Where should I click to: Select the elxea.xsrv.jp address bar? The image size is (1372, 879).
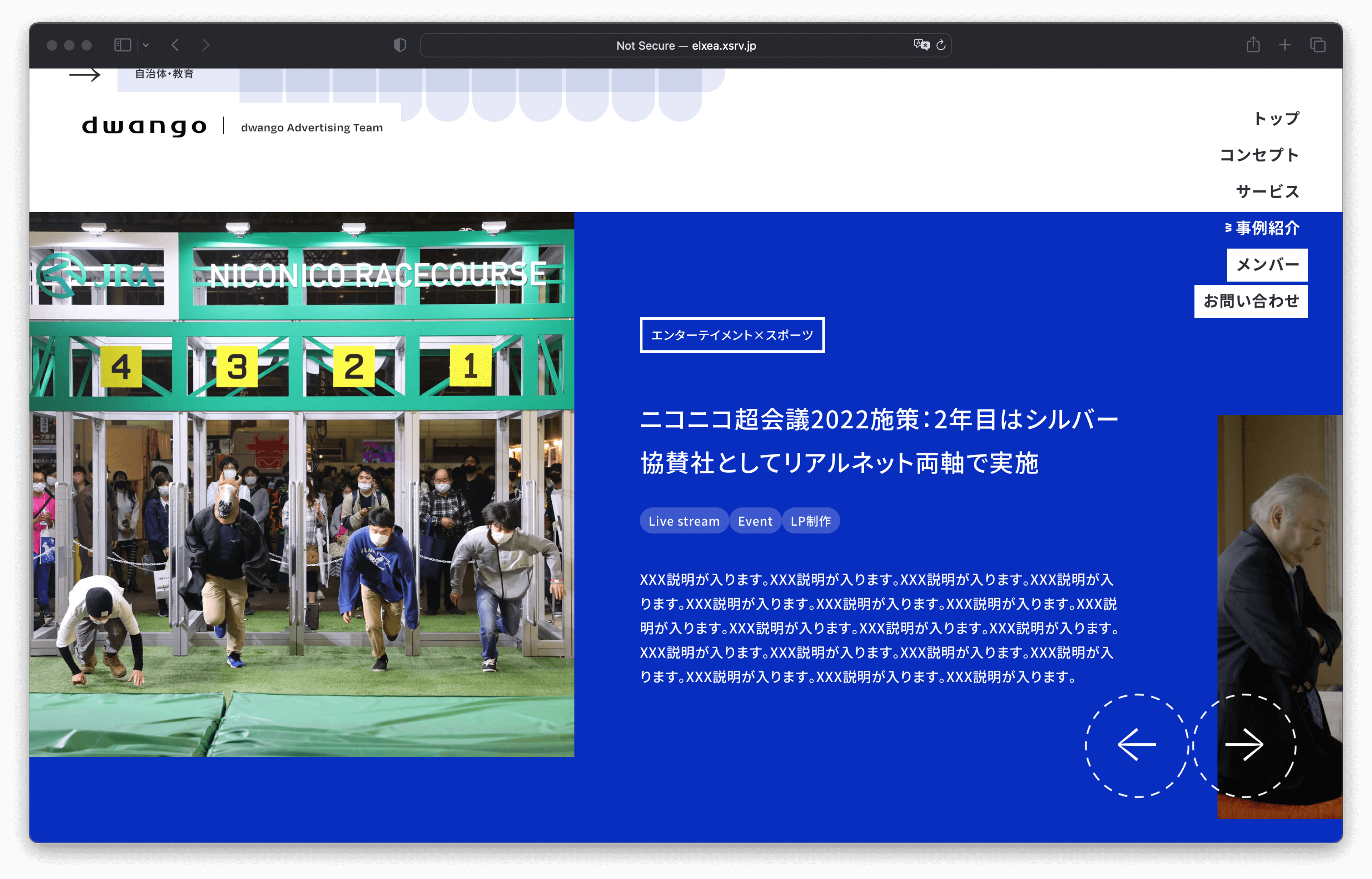pos(685,45)
